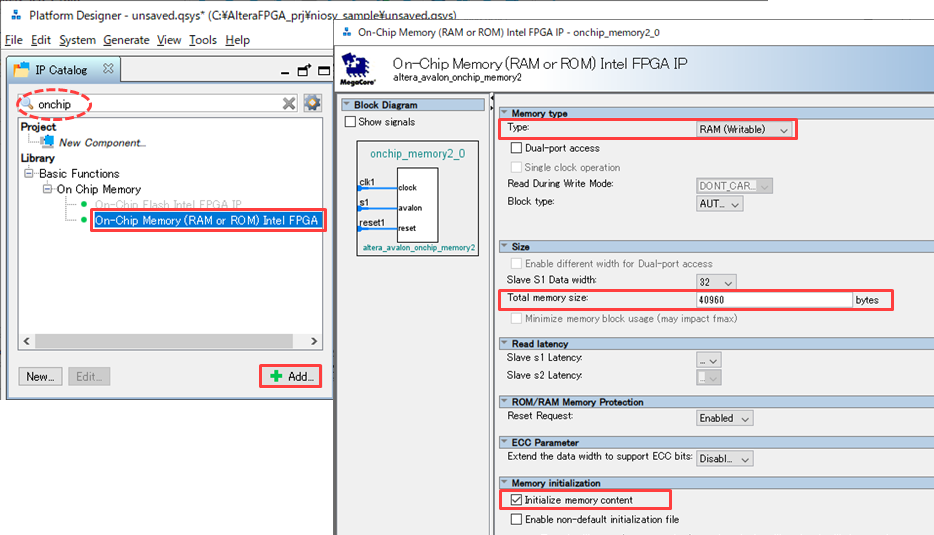
Task: Click the horizontal scrollbar in IP Catalog
Action: click(x=164, y=341)
